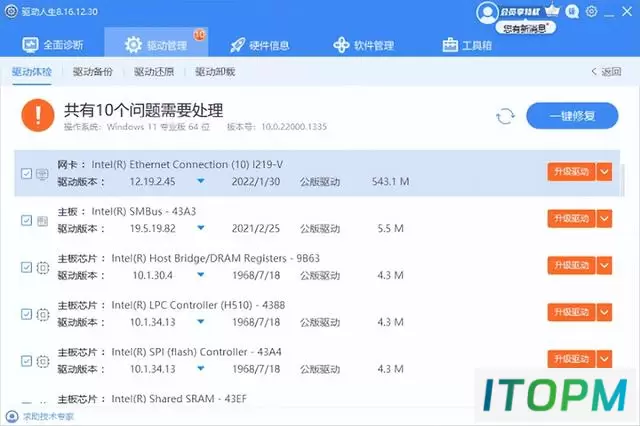Image resolution: width=640 pixels, height=426 pixels.
Task: Click the 软件管理 flower icon
Action: (x=341, y=45)
